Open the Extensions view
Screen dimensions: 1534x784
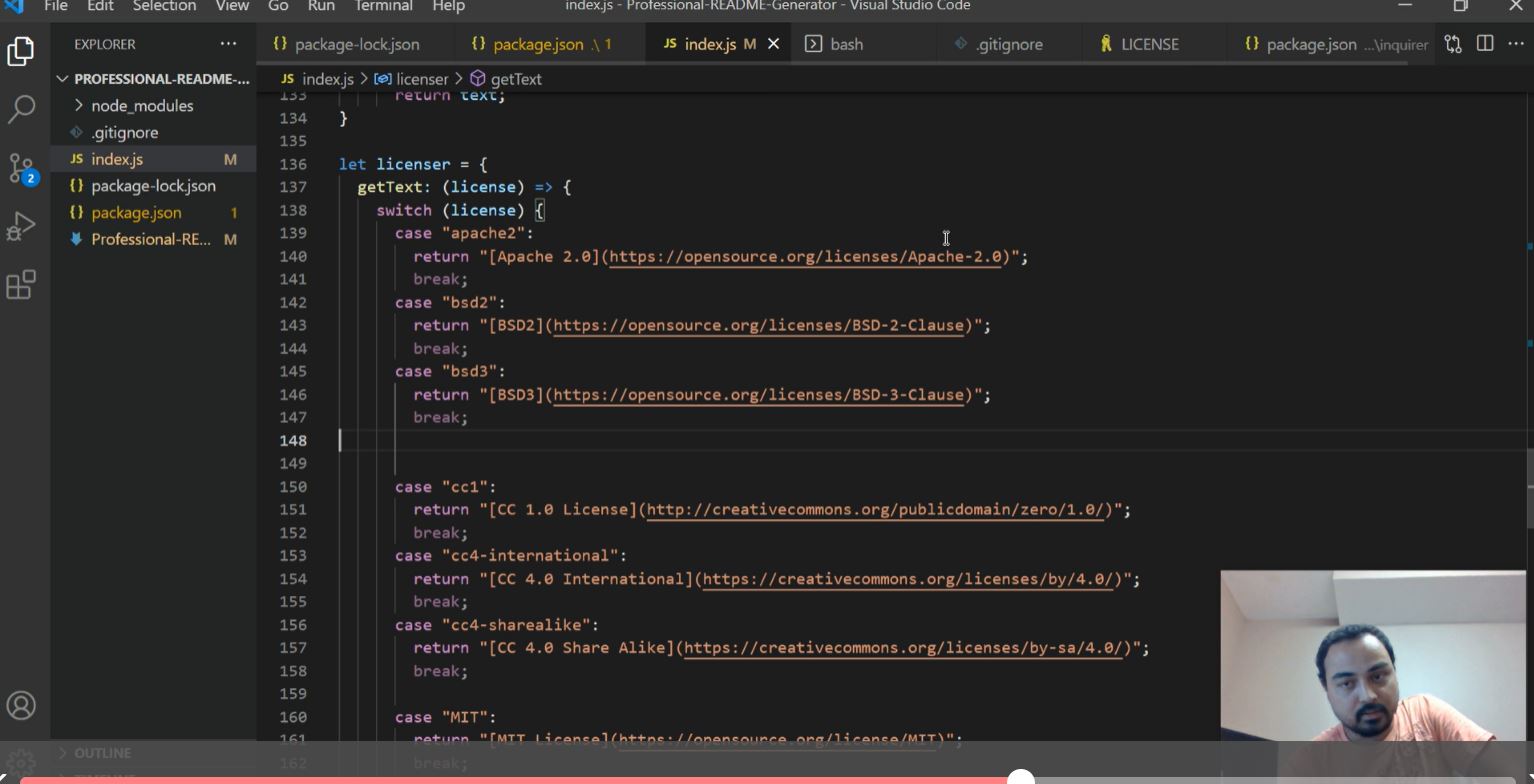point(21,285)
